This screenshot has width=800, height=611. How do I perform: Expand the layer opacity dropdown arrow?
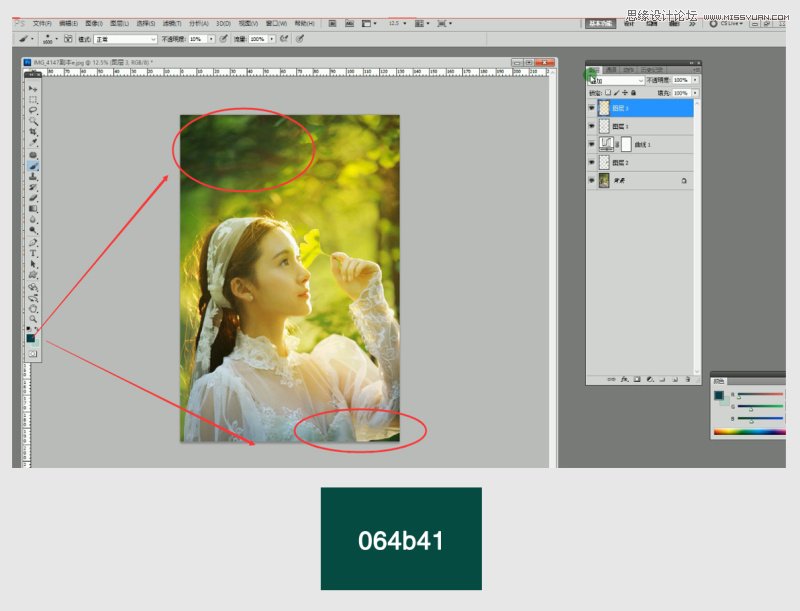[x=694, y=80]
